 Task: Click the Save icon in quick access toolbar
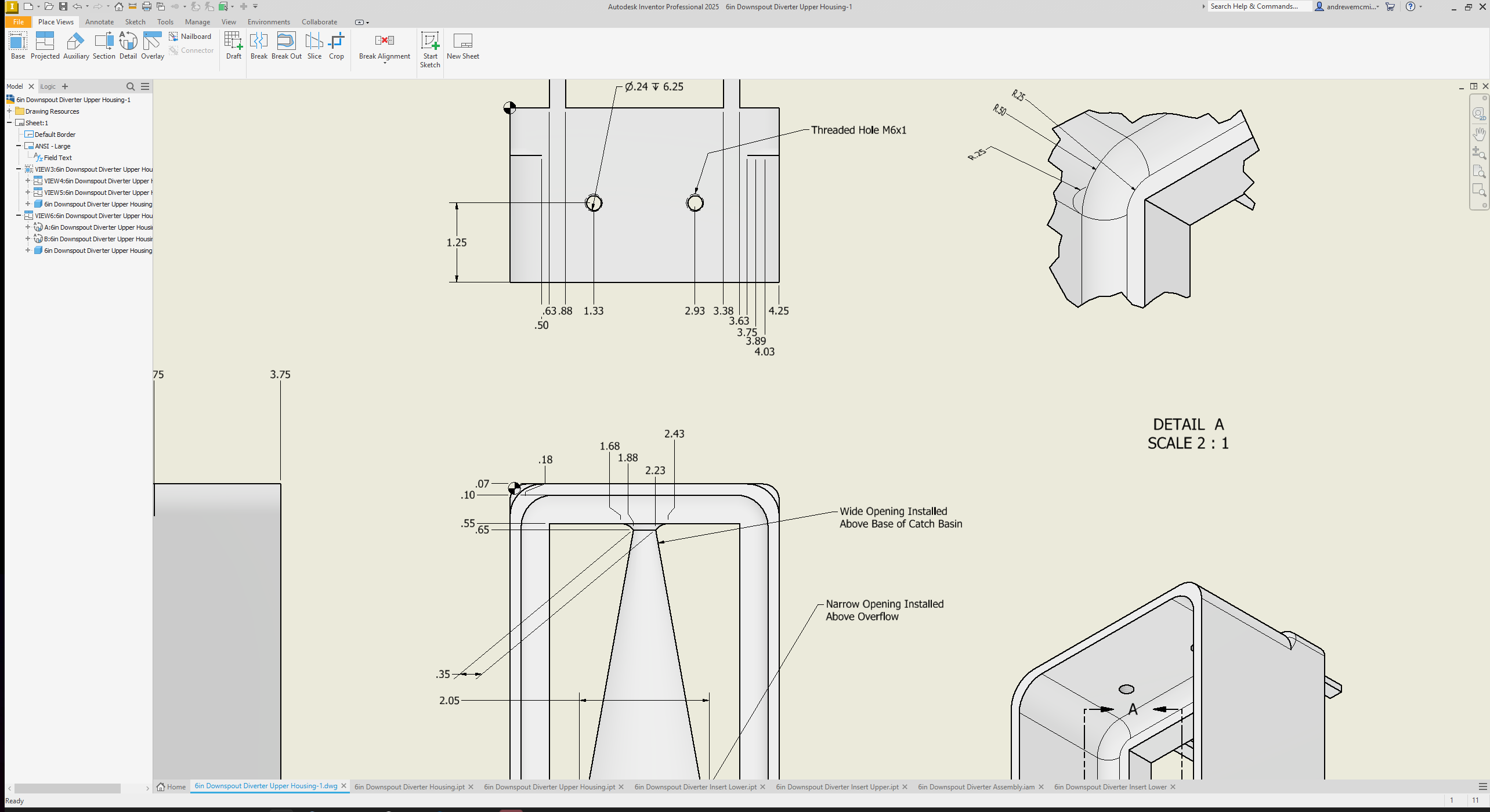[x=63, y=6]
